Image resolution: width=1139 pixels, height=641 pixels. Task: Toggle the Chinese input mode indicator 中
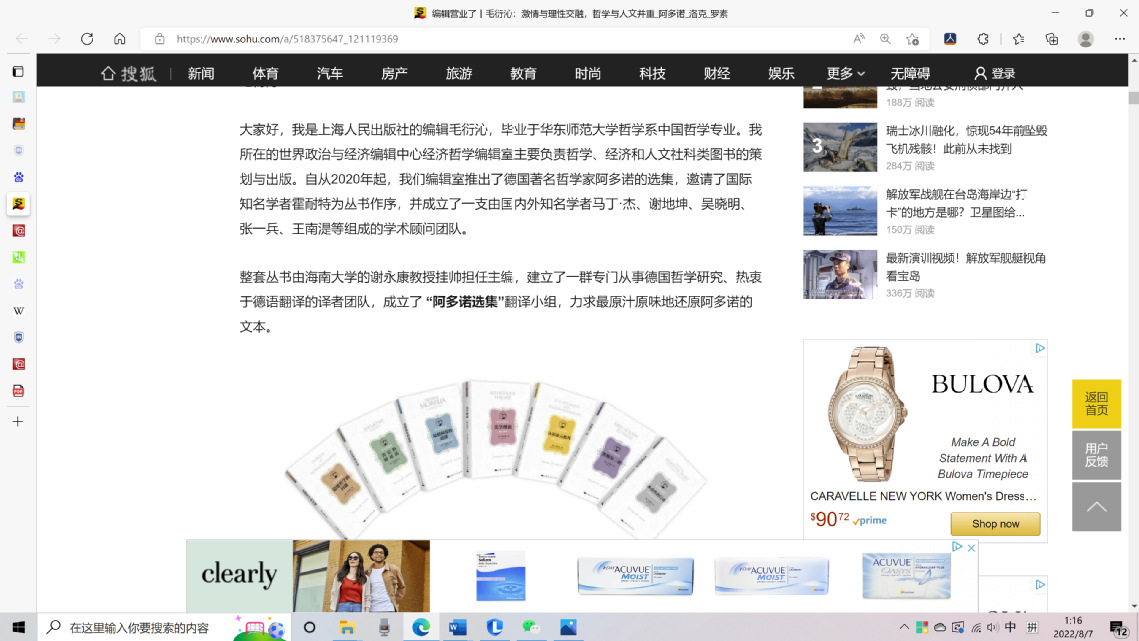1010,627
